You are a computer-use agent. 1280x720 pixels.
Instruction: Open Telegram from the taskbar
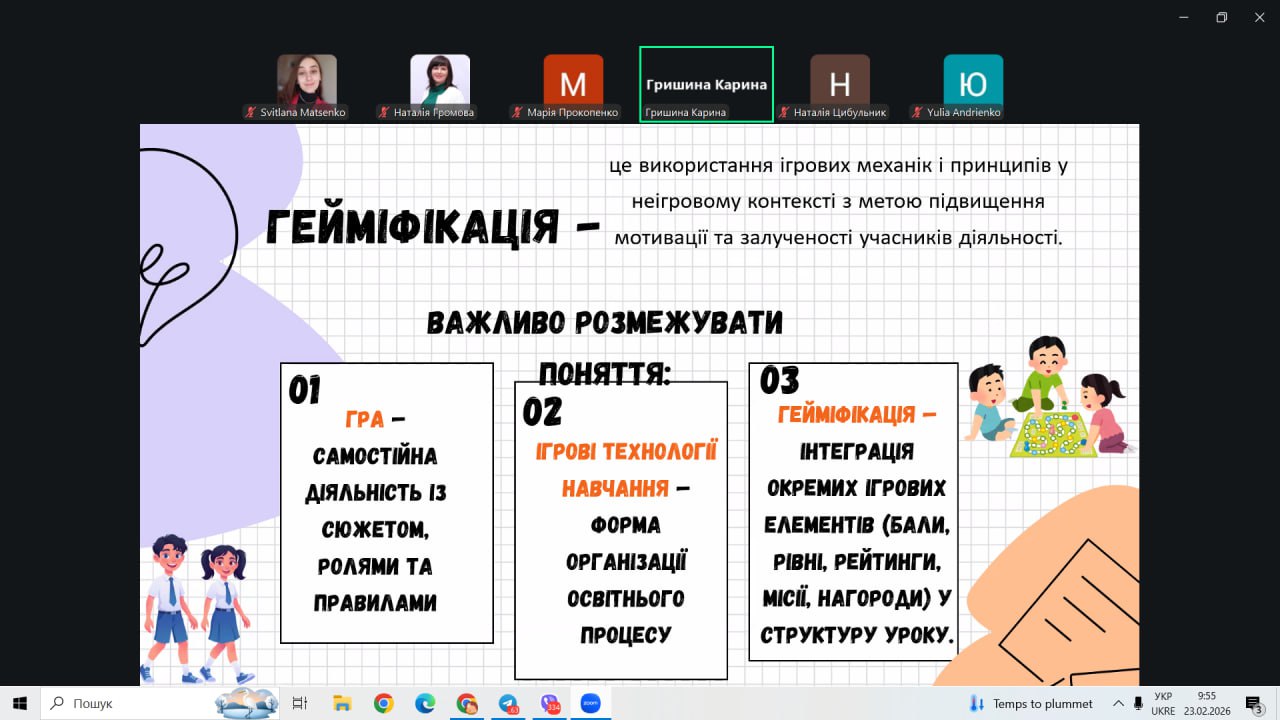[x=508, y=703]
